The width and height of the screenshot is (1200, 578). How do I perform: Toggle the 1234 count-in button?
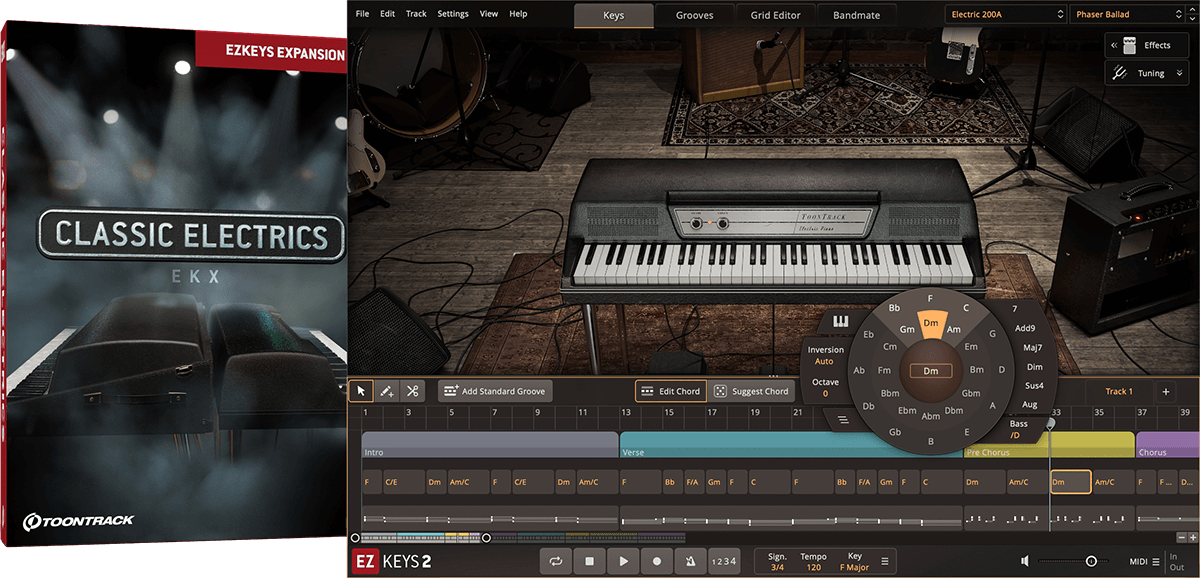[723, 562]
